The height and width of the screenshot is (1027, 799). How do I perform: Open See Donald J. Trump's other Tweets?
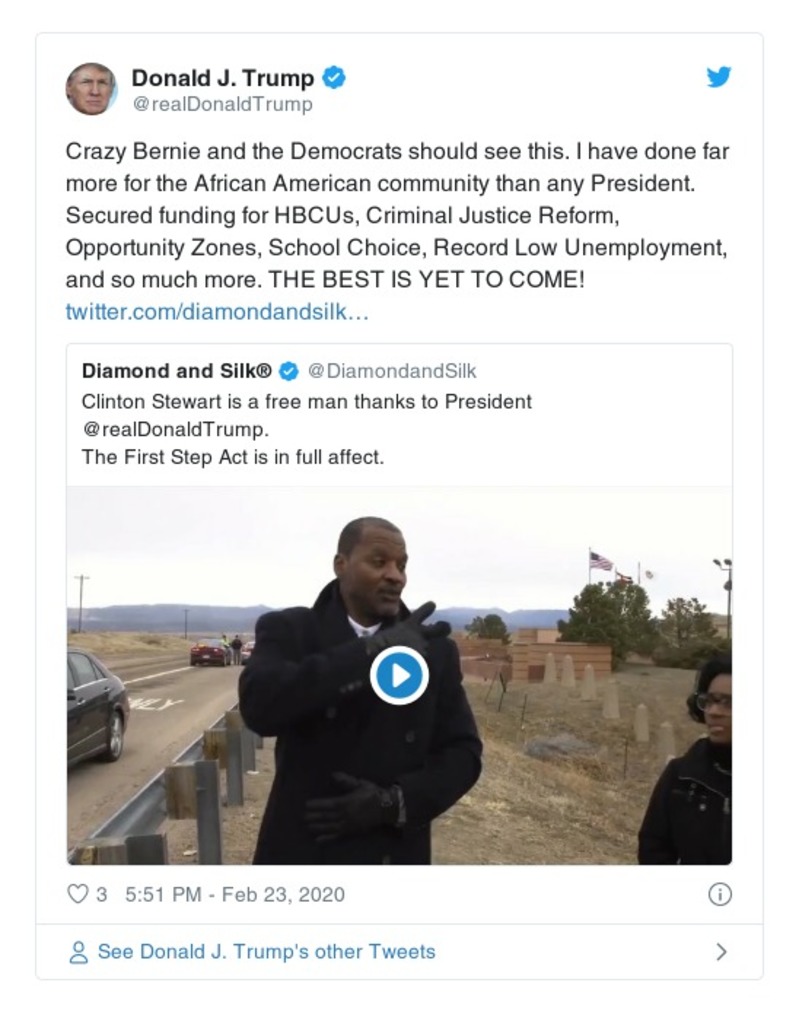(266, 952)
